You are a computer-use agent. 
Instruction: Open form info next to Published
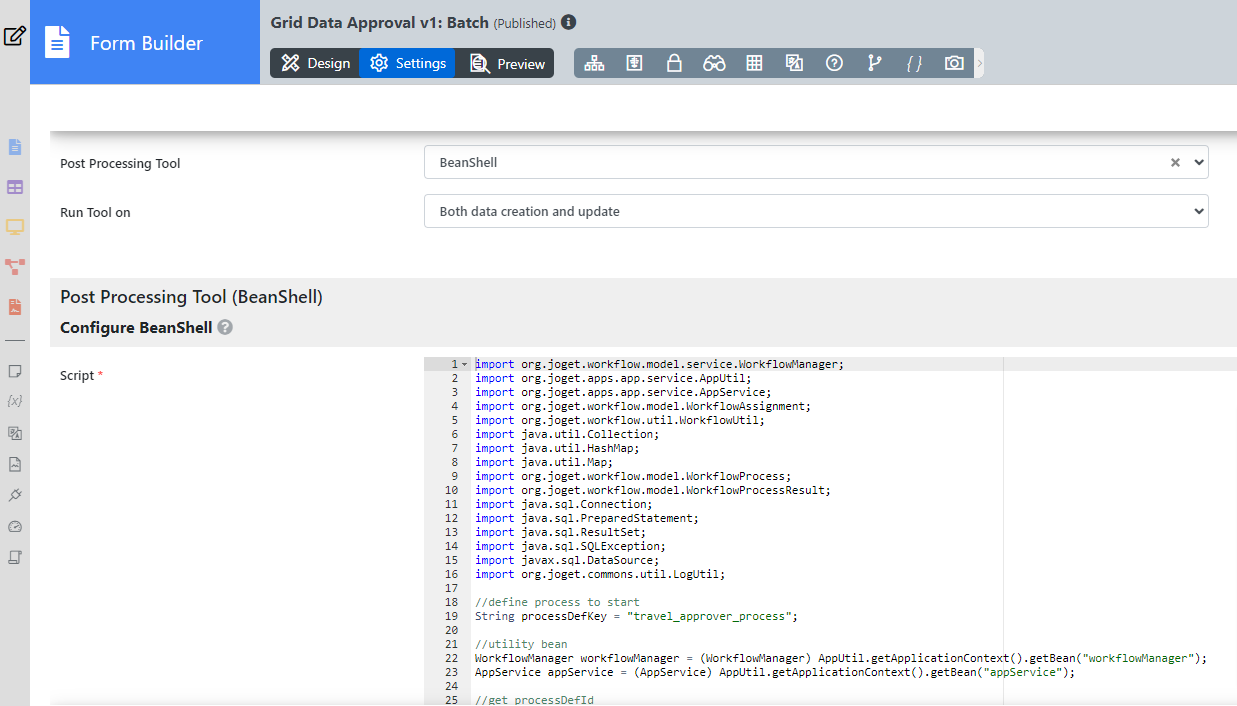pyautogui.click(x=569, y=22)
